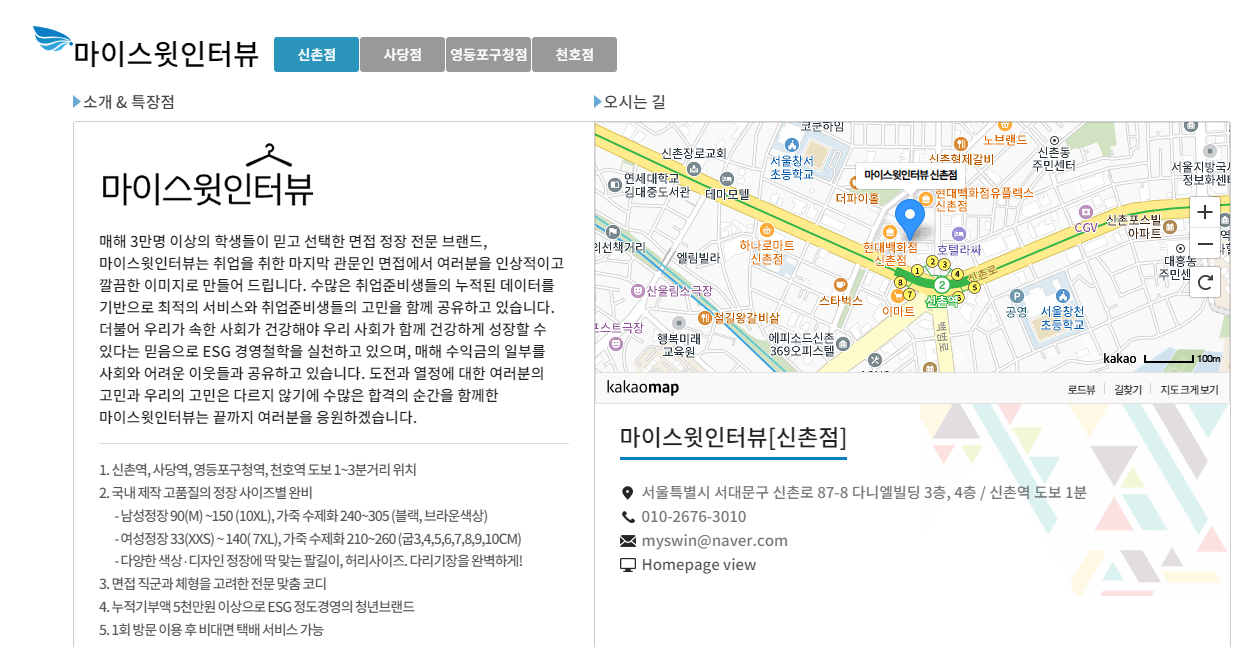Click the CGV icon on the map
The height and width of the screenshot is (647, 1242).
pos(1086,212)
